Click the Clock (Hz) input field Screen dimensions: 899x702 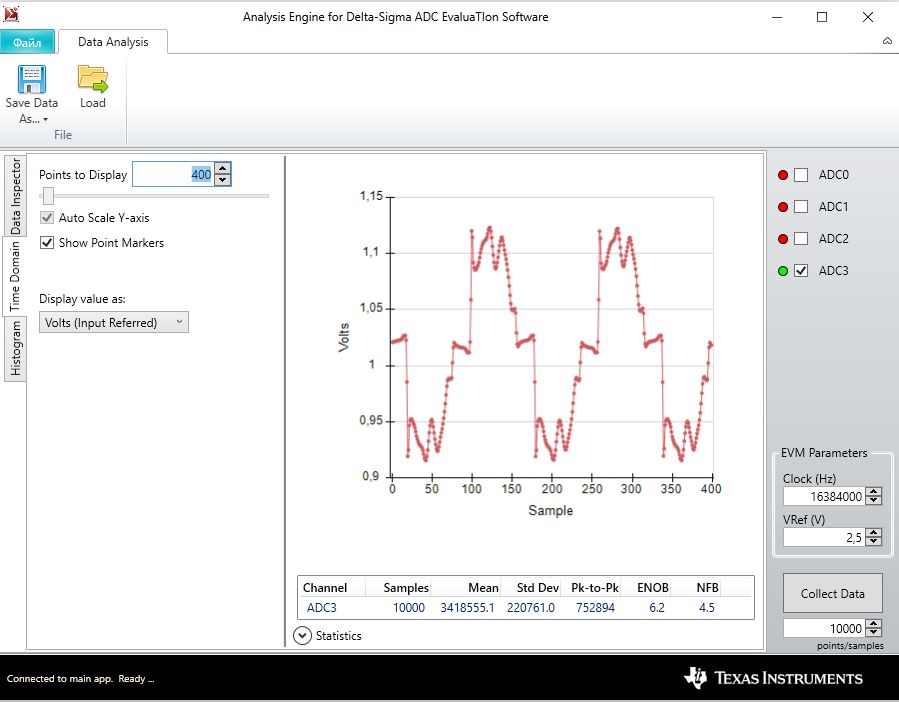click(824, 496)
